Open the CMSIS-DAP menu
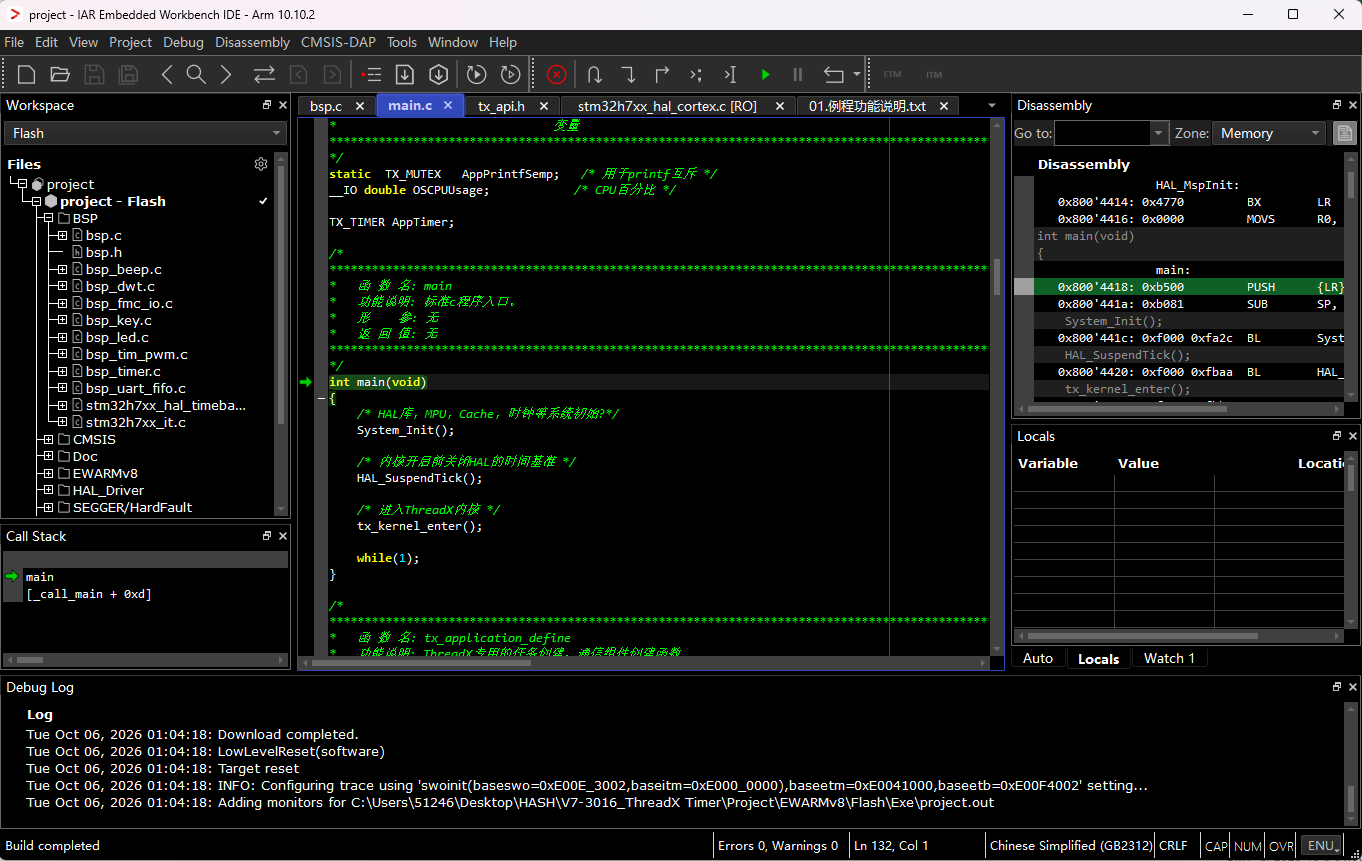 (x=338, y=42)
